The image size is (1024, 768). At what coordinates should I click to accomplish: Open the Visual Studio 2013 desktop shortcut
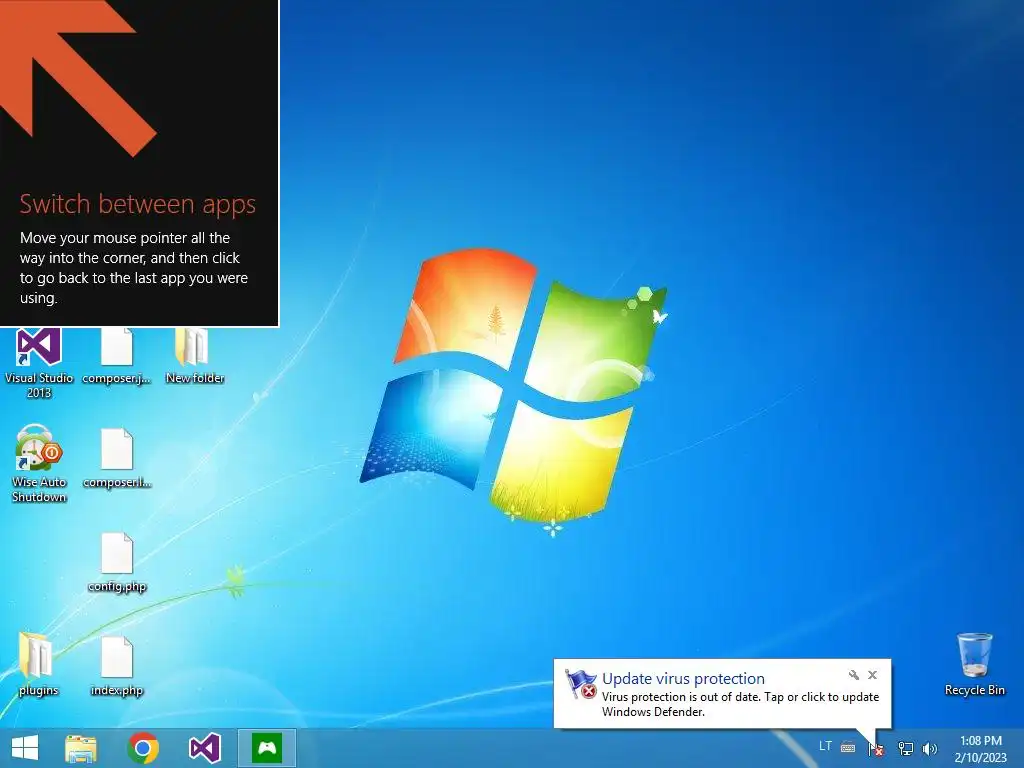click(39, 363)
